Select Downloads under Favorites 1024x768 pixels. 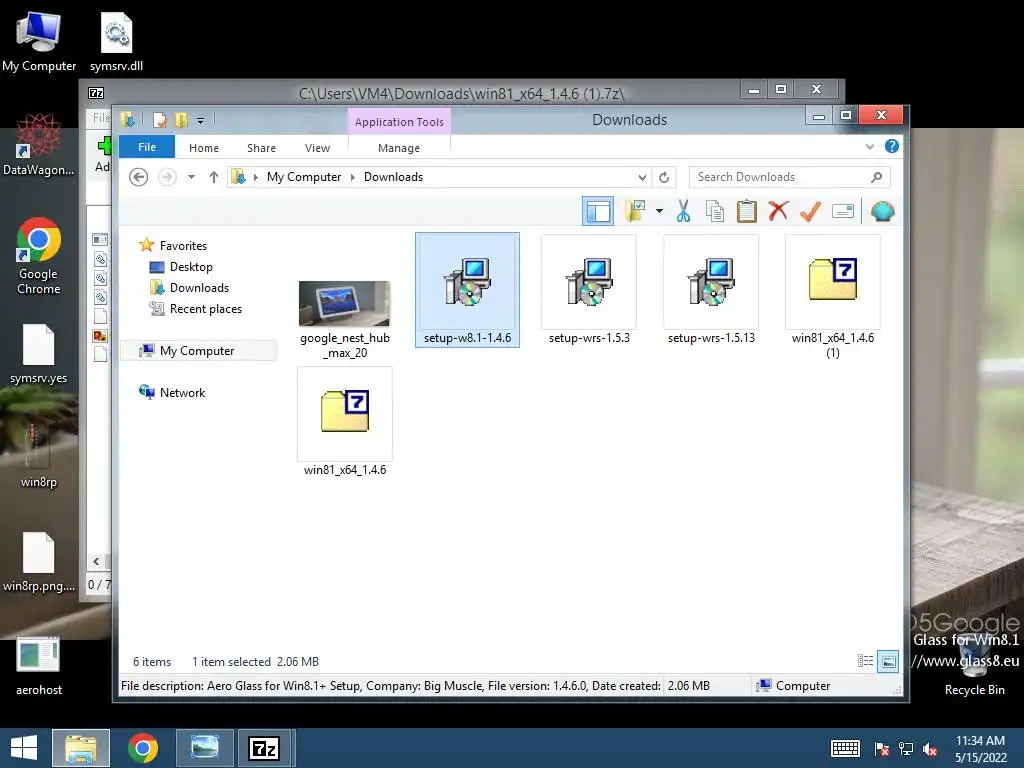pyautogui.click(x=189, y=287)
